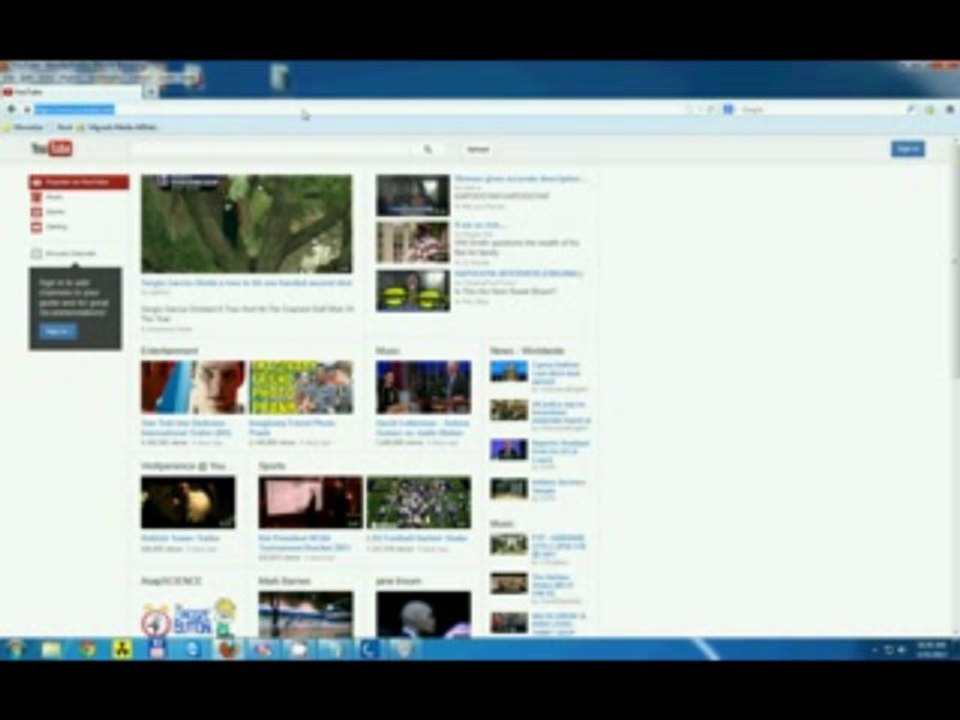Click the magnifier icon at the end of the Google search box
The height and width of the screenshot is (720, 960).
910,110
